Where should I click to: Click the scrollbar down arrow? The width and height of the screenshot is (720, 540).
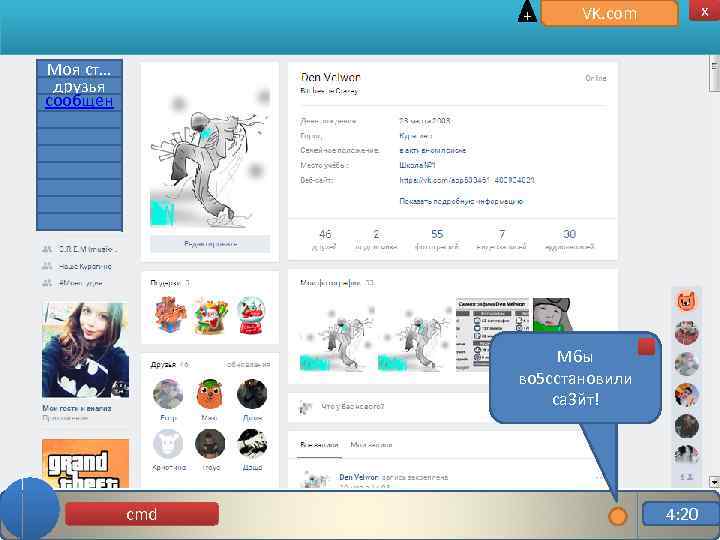[714, 481]
